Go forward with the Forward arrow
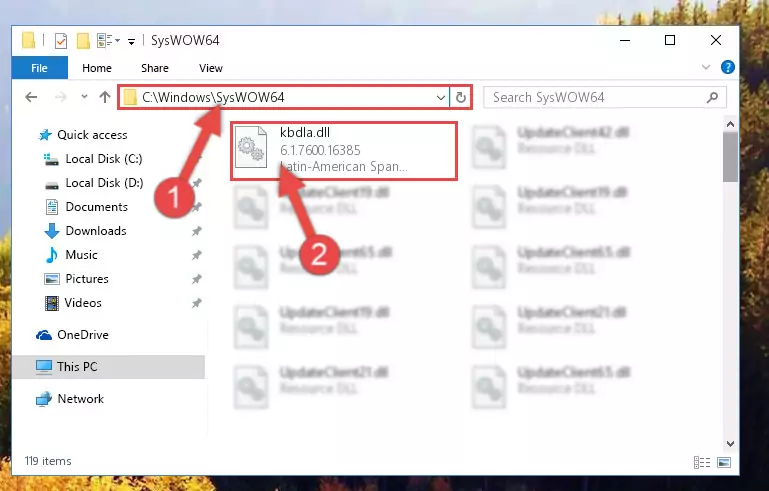769x491 pixels. pyautogui.click(x=61, y=97)
